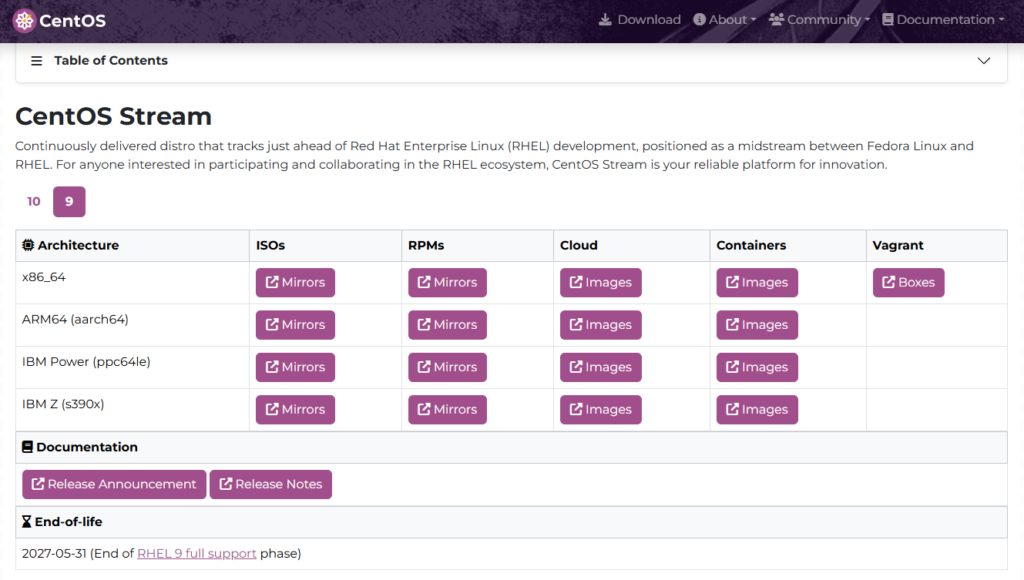Click the IBM Z ISOs Mirrors button
The width and height of the screenshot is (1024, 580).
295,410
